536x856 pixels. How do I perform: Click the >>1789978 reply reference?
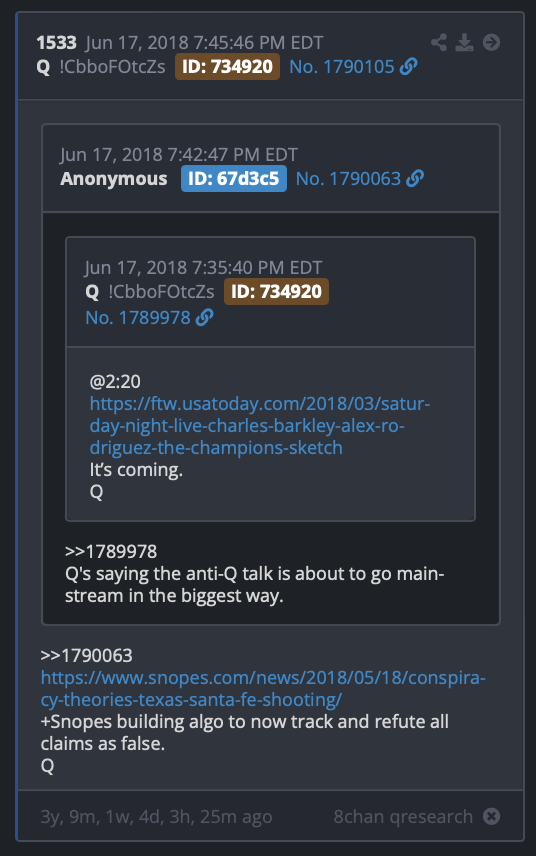click(111, 551)
